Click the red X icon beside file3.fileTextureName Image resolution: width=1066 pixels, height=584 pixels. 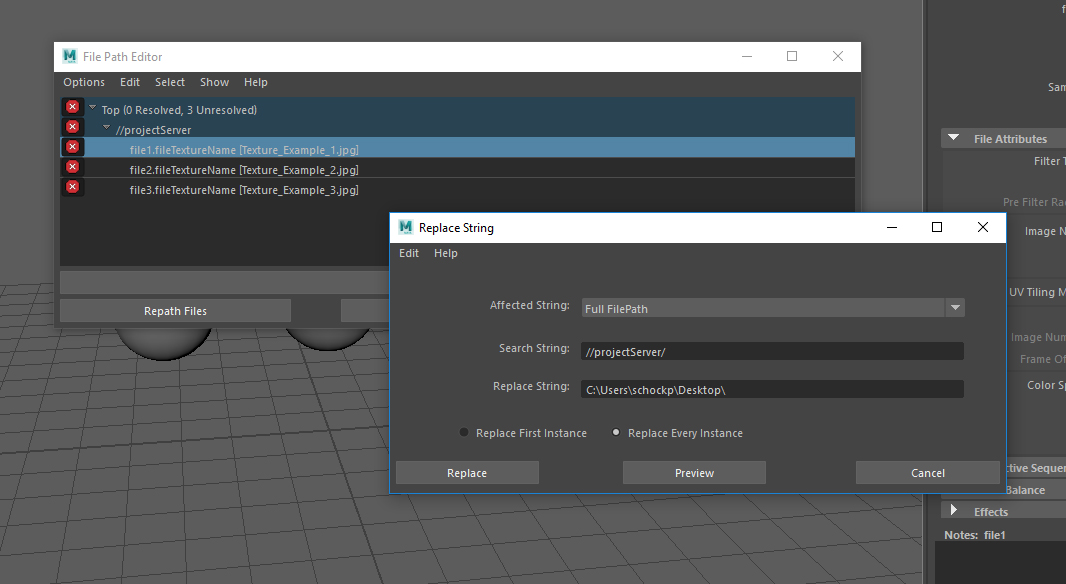72,187
